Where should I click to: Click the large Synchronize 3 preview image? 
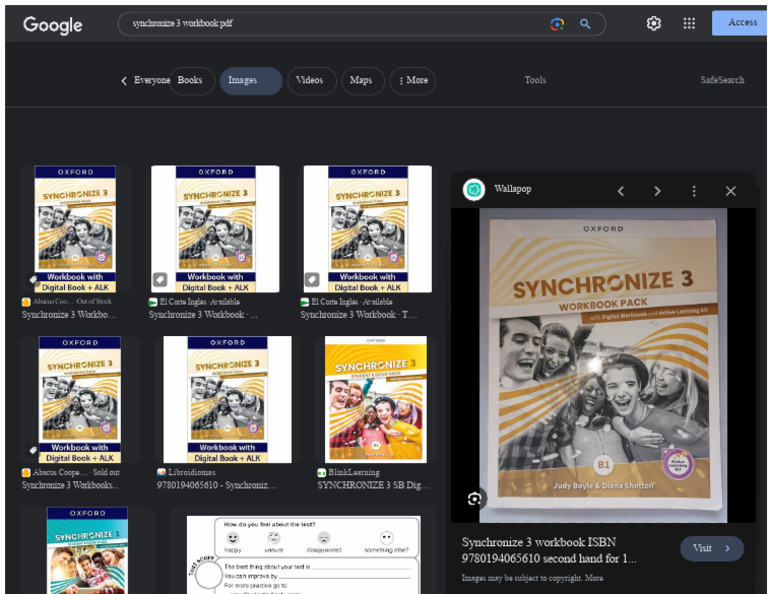(x=603, y=365)
